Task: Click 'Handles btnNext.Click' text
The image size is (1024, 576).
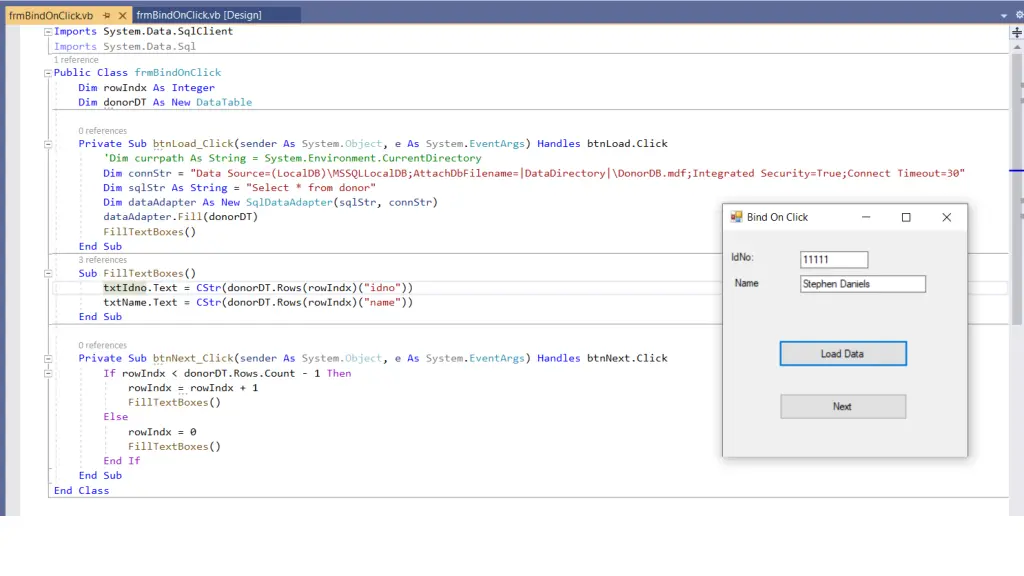Action: (602, 358)
